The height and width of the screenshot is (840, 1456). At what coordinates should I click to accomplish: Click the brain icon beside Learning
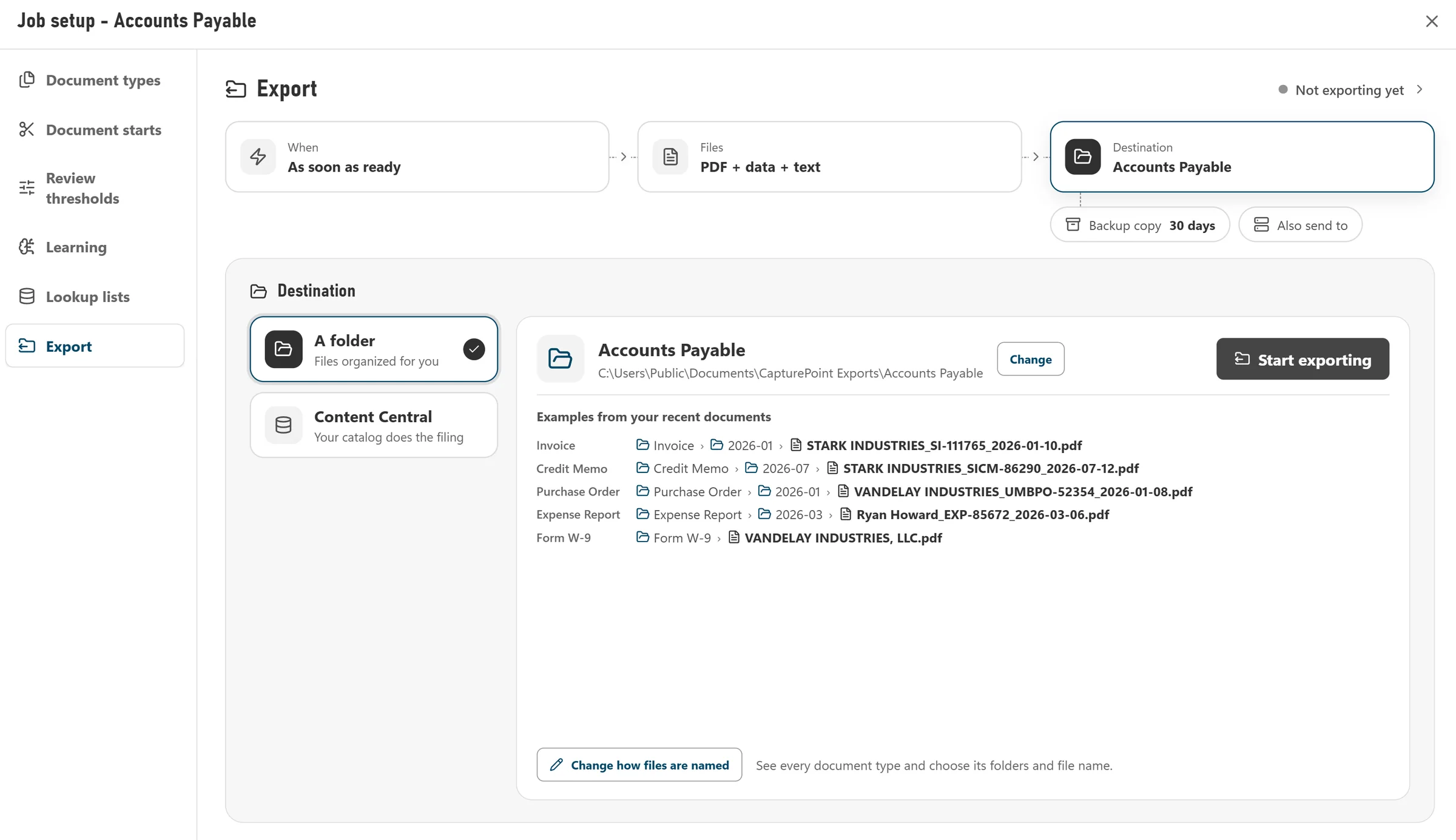click(27, 247)
